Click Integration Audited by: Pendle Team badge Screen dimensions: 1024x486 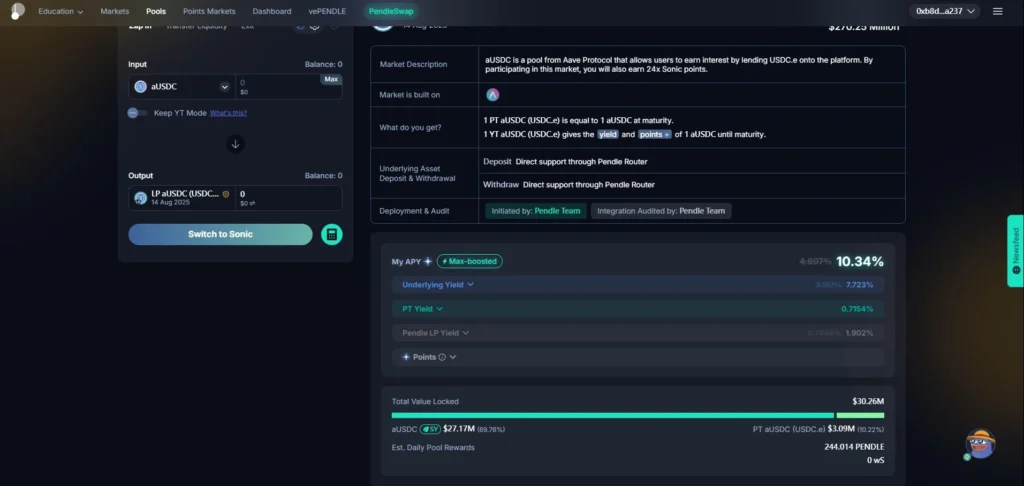tap(661, 211)
